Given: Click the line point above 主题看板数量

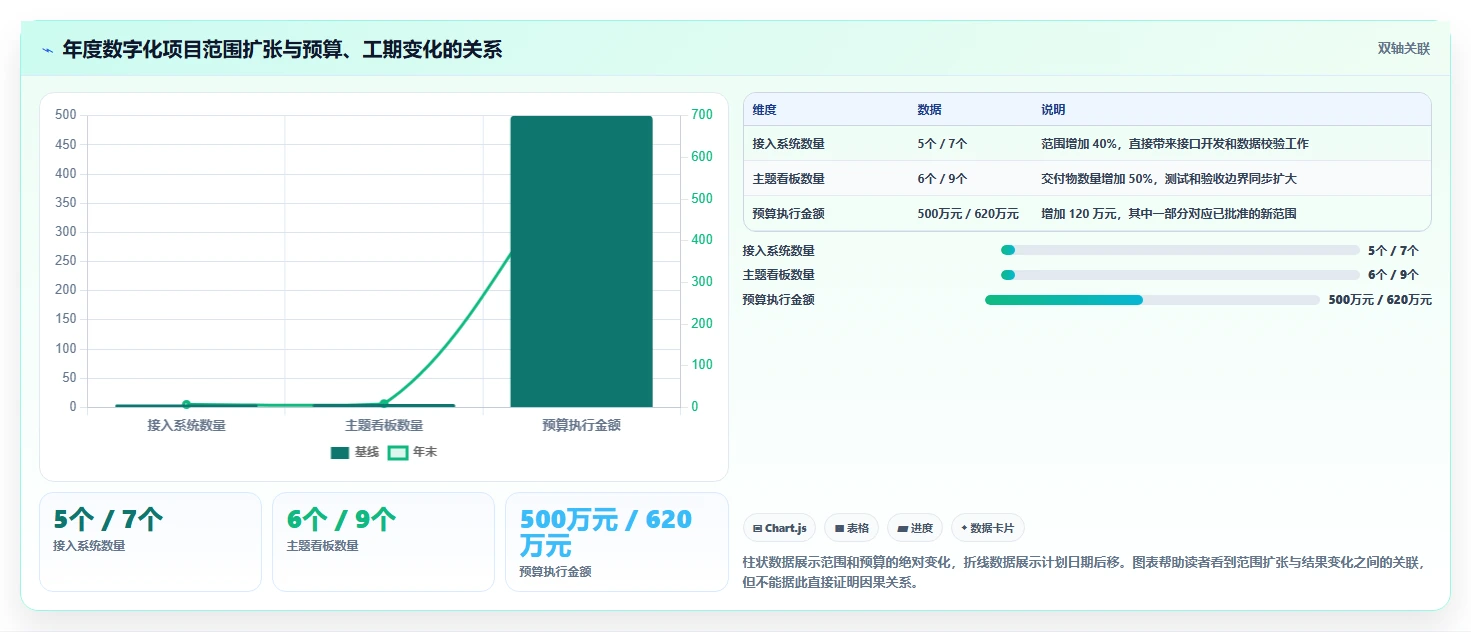Looking at the screenshot, I should coord(384,403).
